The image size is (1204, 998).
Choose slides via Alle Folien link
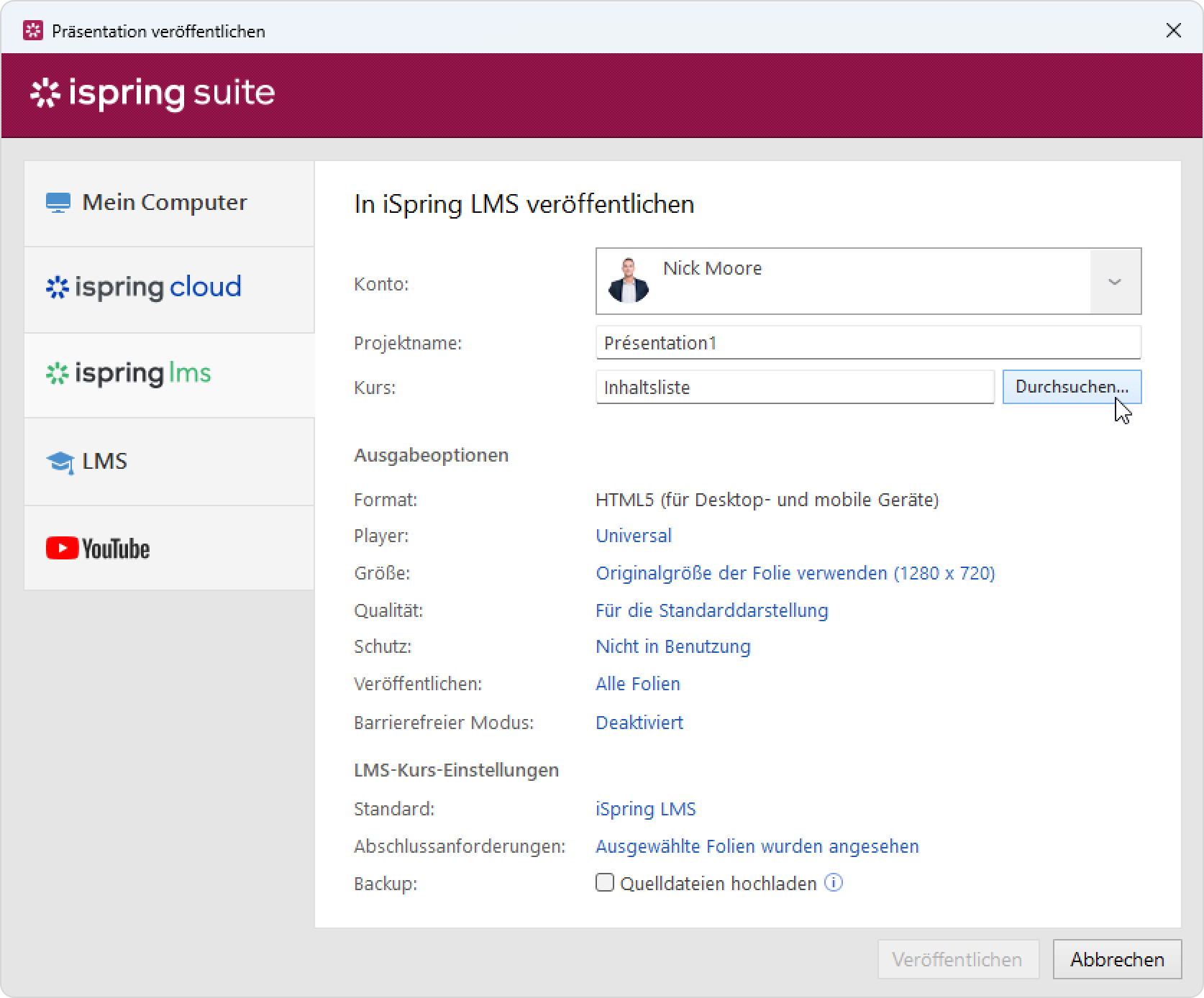tap(638, 684)
